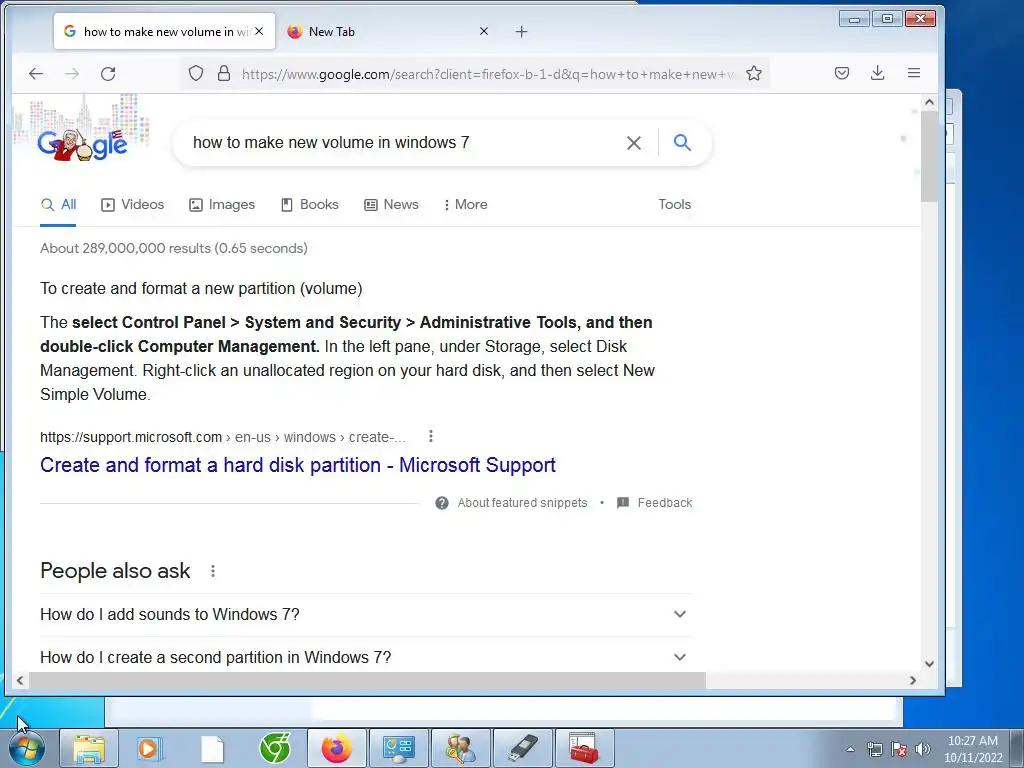
Task: Open the Firefox hamburger menu
Action: coord(914,73)
